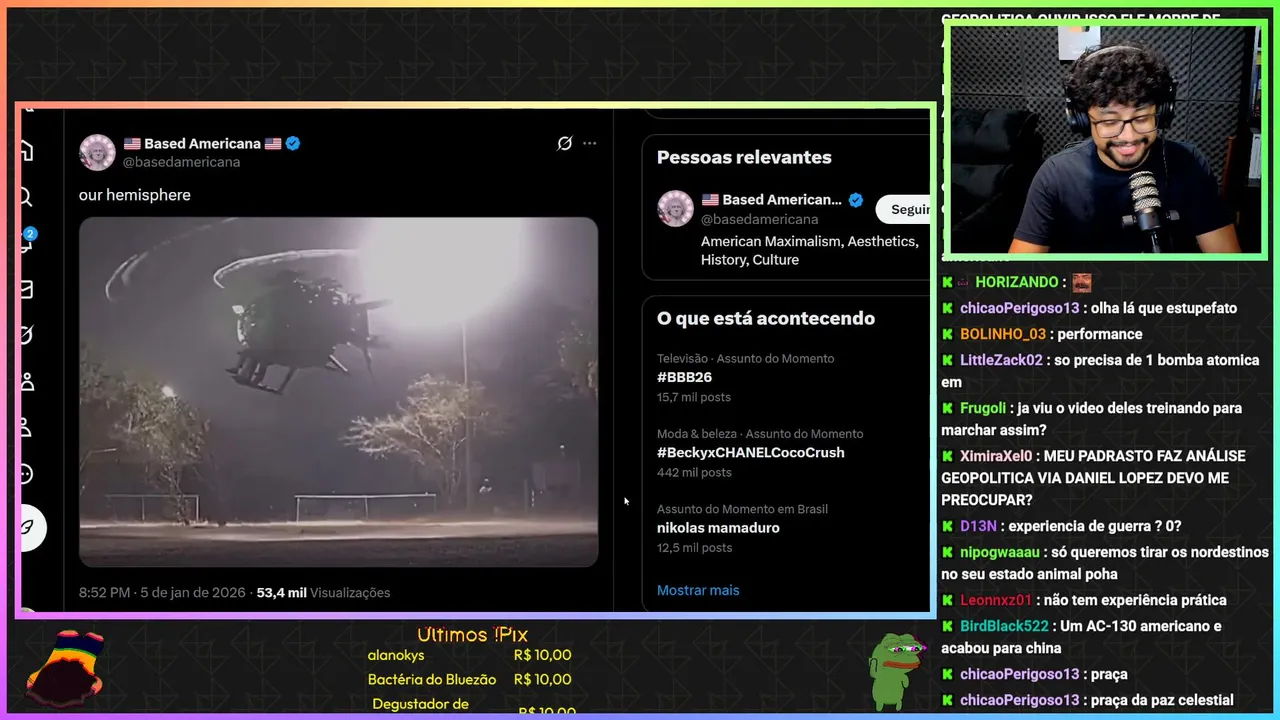Image resolution: width=1280 pixels, height=720 pixels.
Task: Play the helicopter video in tweet
Action: coord(338,392)
